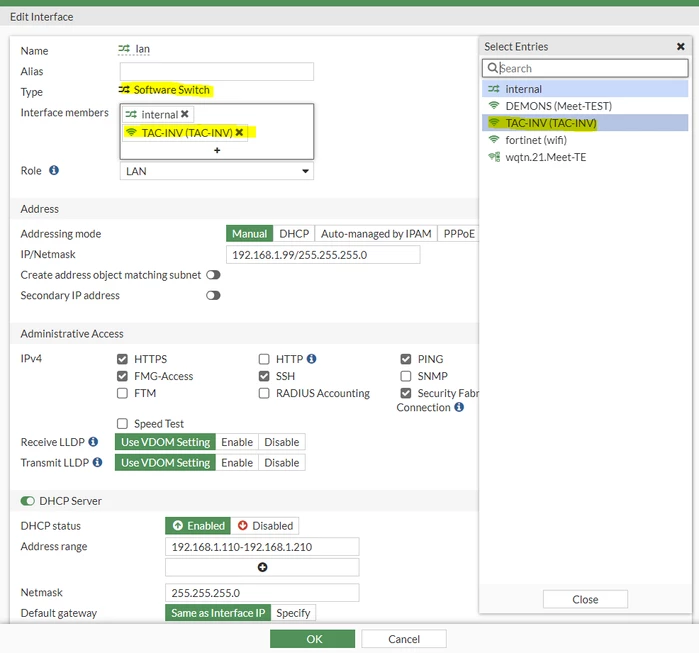Toggle PING access checkbox
Image resolution: width=699 pixels, height=653 pixels.
tap(406, 359)
